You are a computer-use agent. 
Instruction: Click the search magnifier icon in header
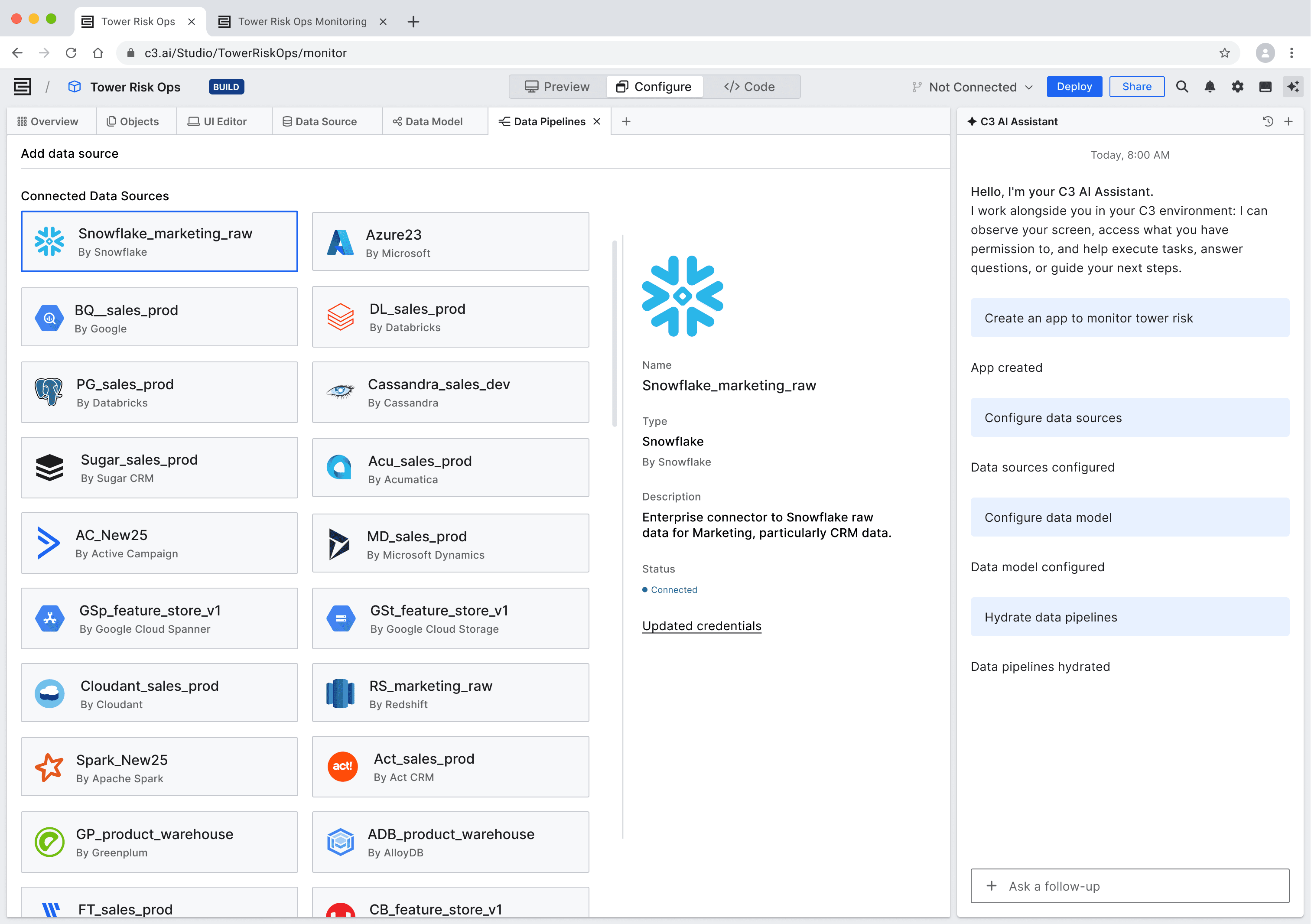[1182, 87]
